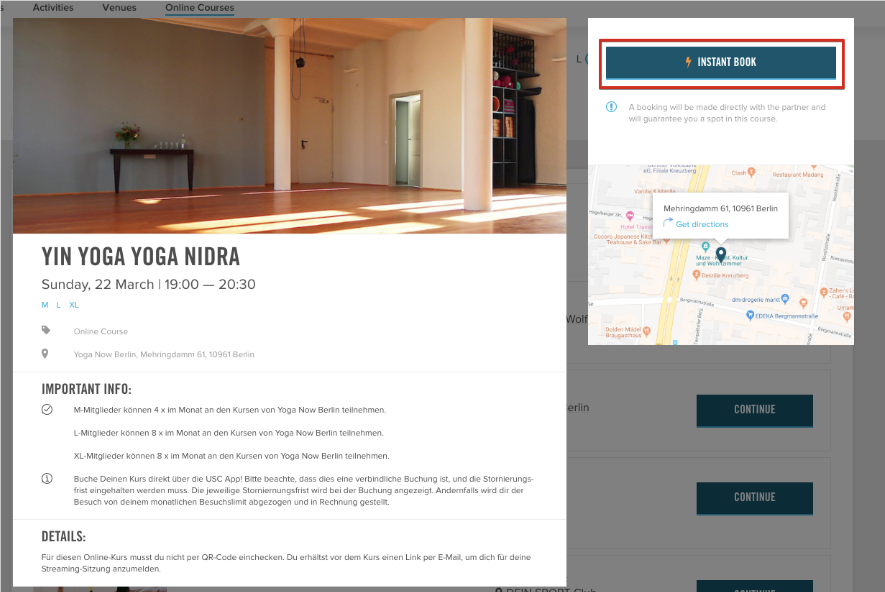Viewport: 885px width, 592px height.
Task: Click 'A booking will be made directly' note
Action: (727, 113)
